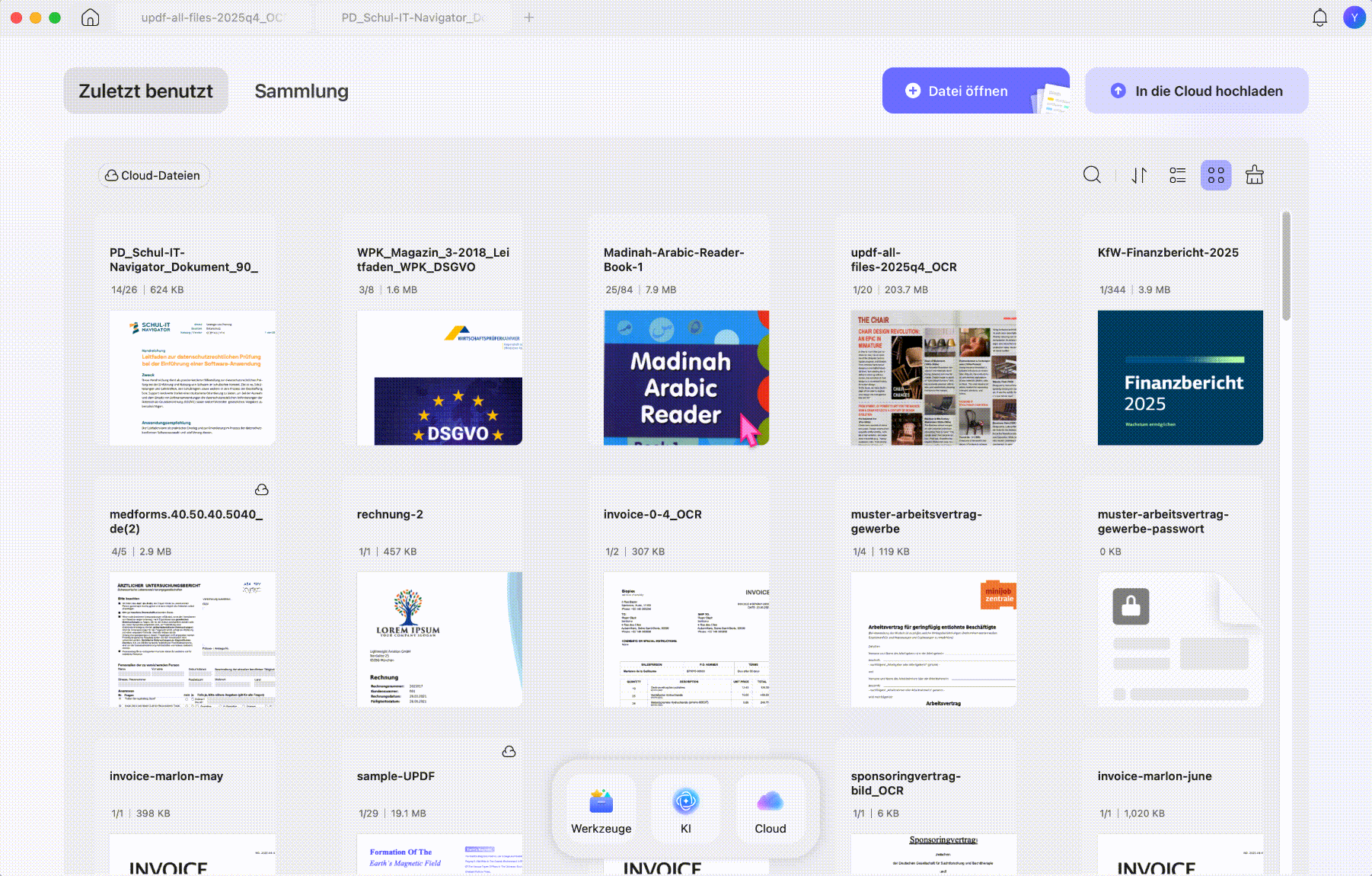Image resolution: width=1372 pixels, height=876 pixels.
Task: Open sample-UPDF Magnetic Field thumbnail
Action: coord(439,855)
